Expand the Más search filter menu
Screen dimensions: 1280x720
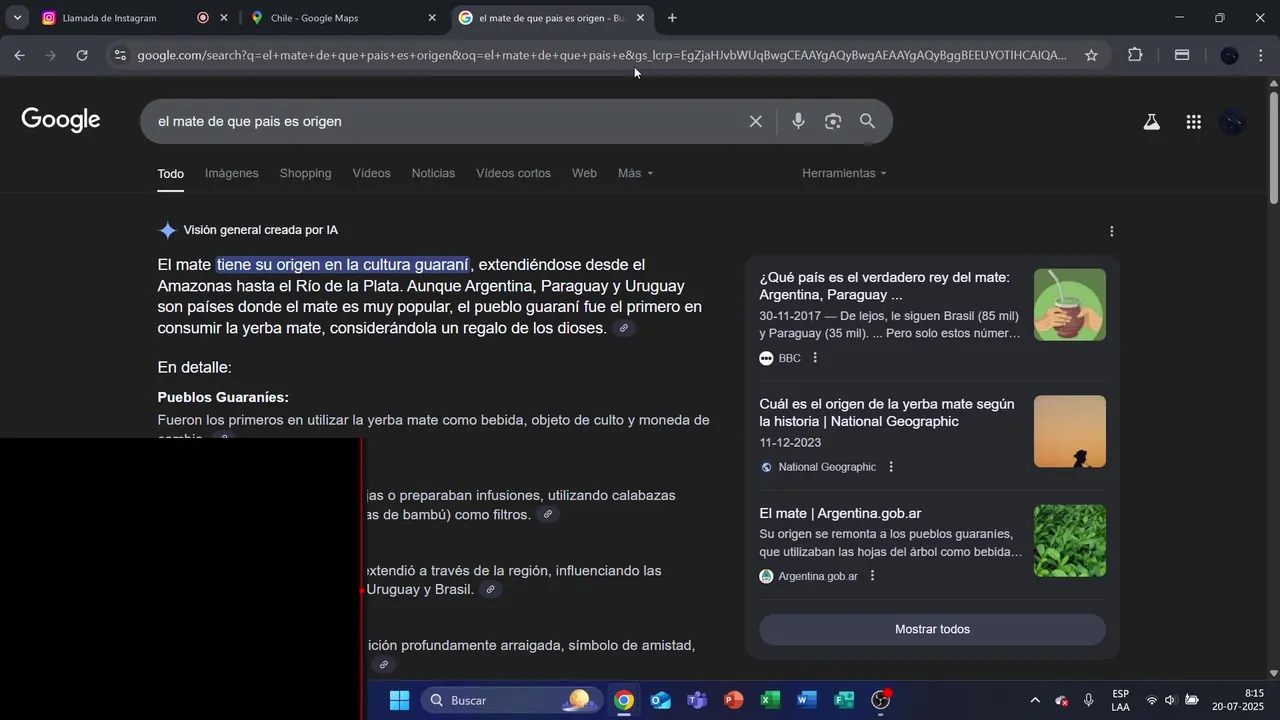635,173
